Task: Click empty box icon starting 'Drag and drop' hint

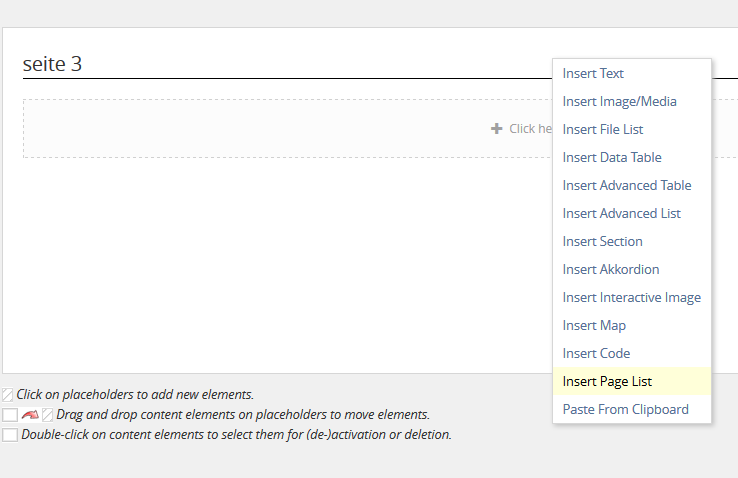Action: (x=10, y=415)
